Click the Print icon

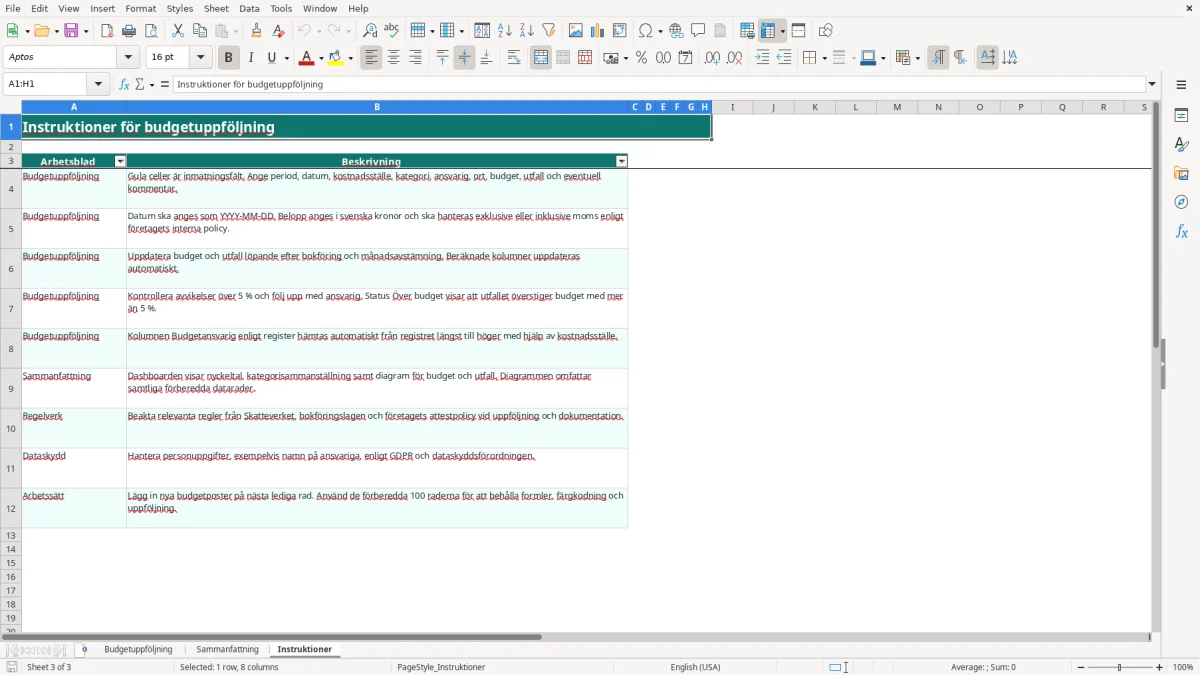pyautogui.click(x=129, y=31)
